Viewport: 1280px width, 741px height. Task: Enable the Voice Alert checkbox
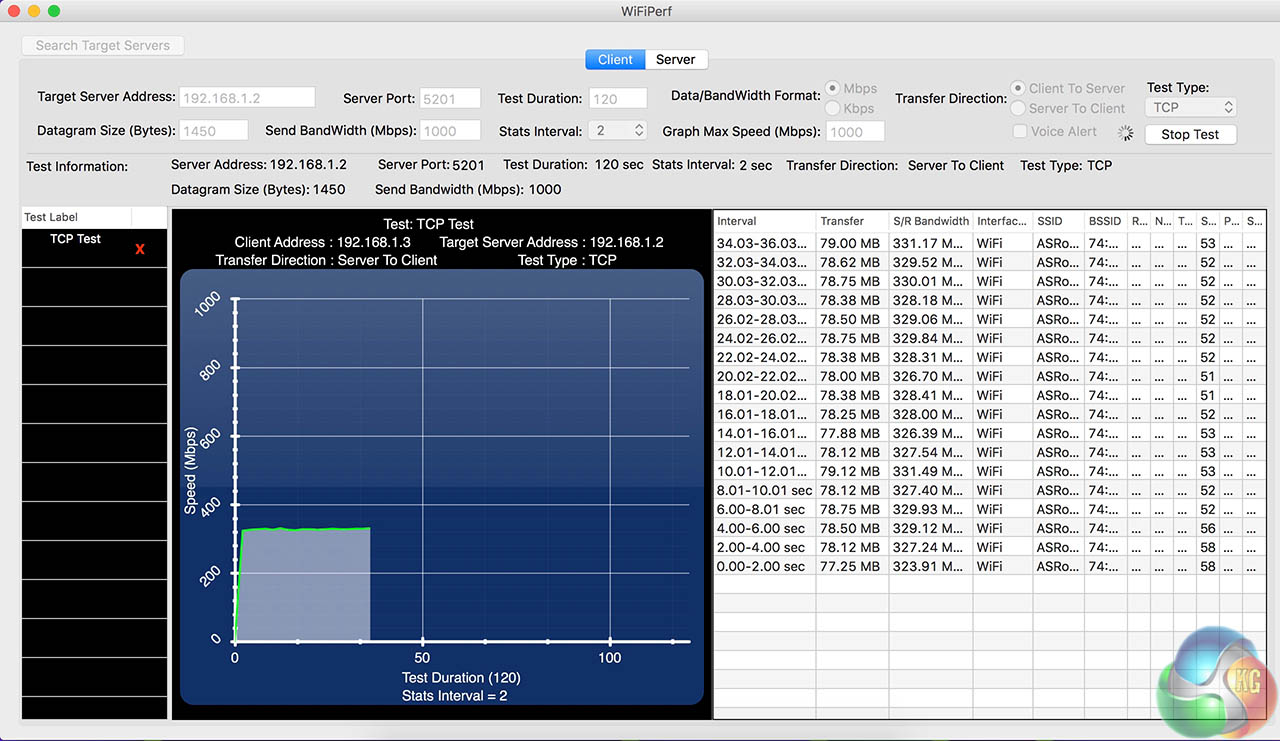[x=1019, y=131]
